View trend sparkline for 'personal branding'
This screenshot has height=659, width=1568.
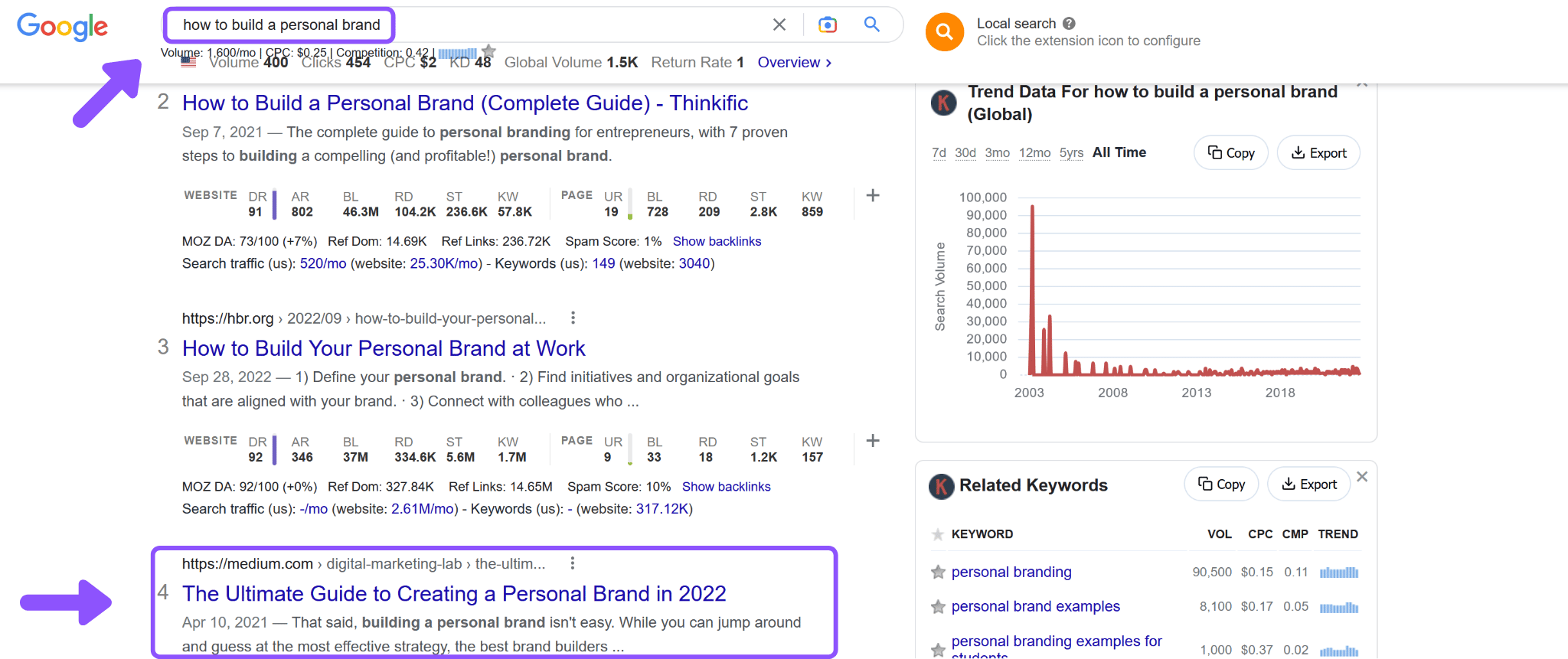point(1339,573)
